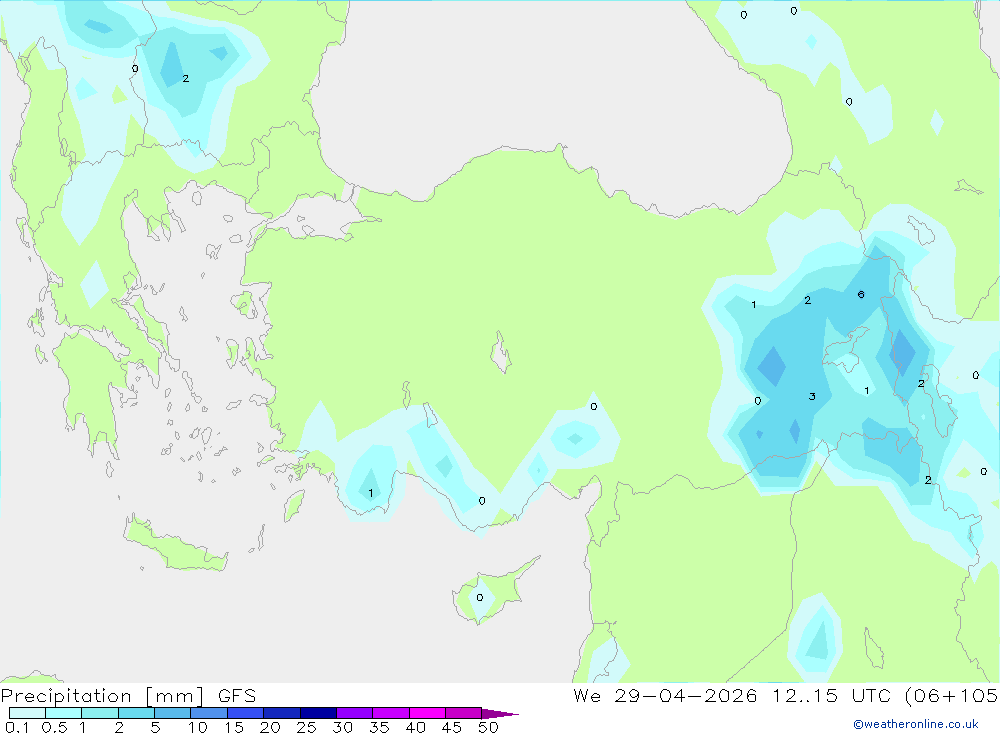The width and height of the screenshot is (1000, 733).
Task: Select the 35–40 mm legend color swatch
Action: (x=390, y=713)
